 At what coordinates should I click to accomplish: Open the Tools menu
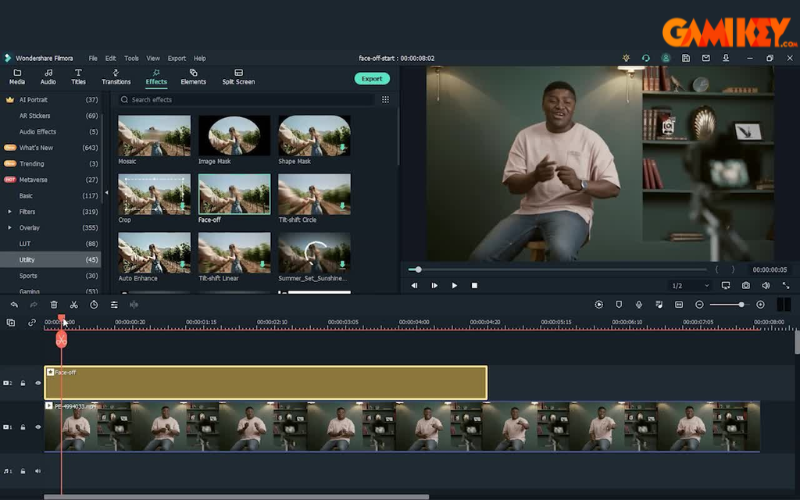point(131,58)
